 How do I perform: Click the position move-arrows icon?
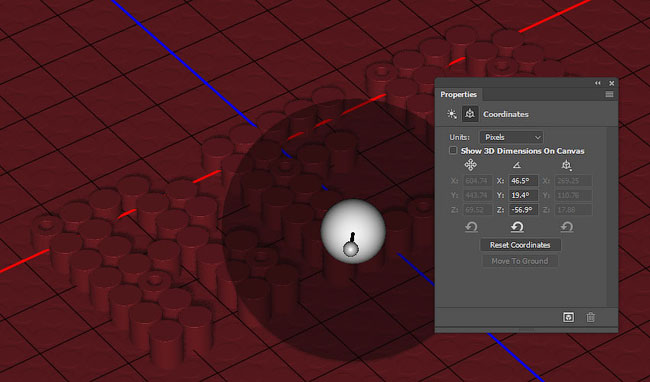point(471,165)
